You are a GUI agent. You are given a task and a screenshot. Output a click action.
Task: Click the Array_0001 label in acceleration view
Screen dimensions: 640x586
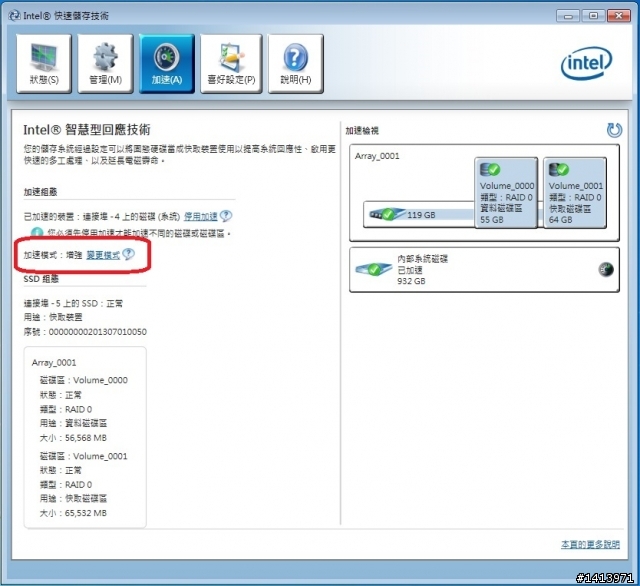(377, 156)
